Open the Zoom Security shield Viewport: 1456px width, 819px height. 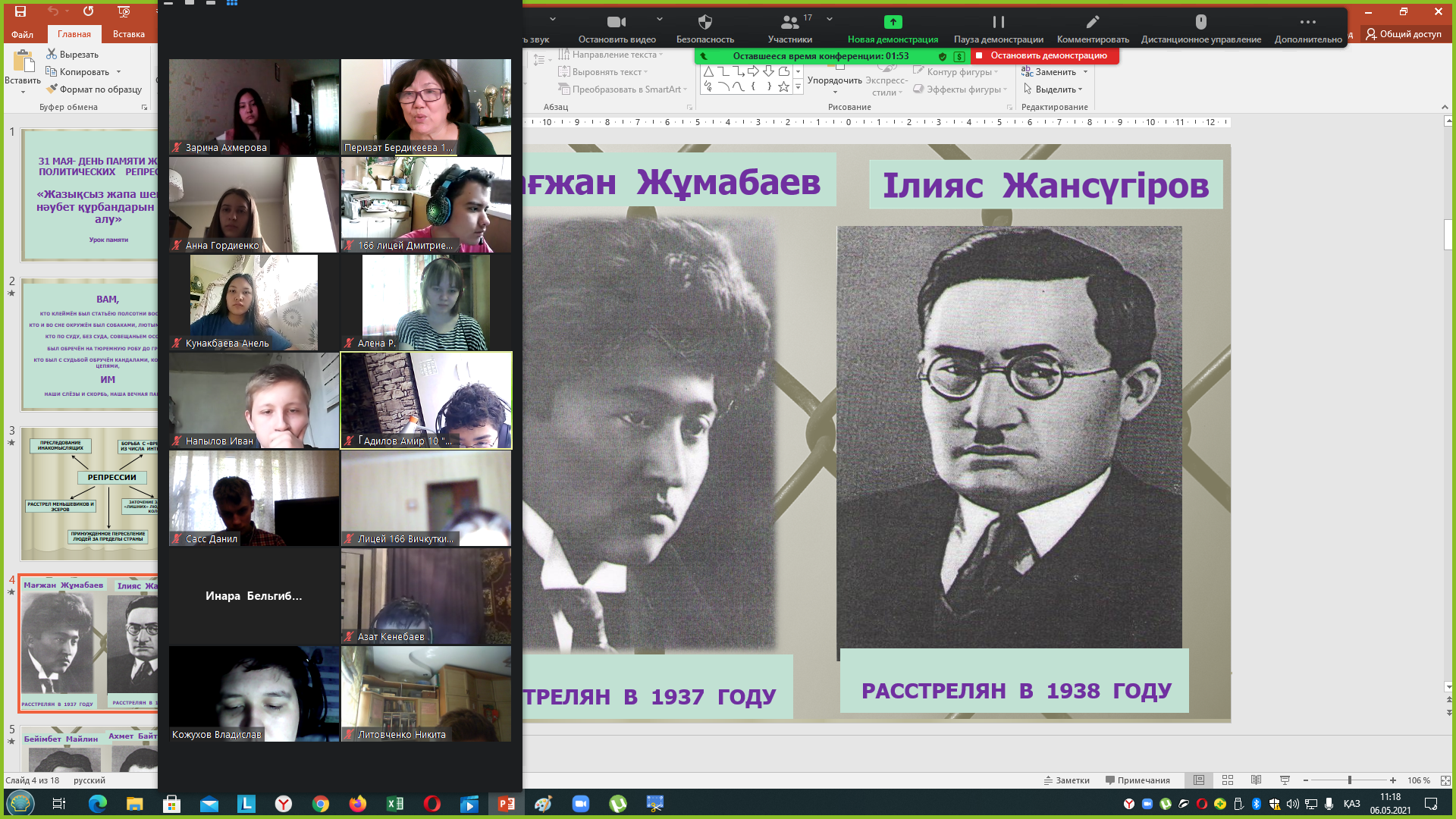pos(704,23)
